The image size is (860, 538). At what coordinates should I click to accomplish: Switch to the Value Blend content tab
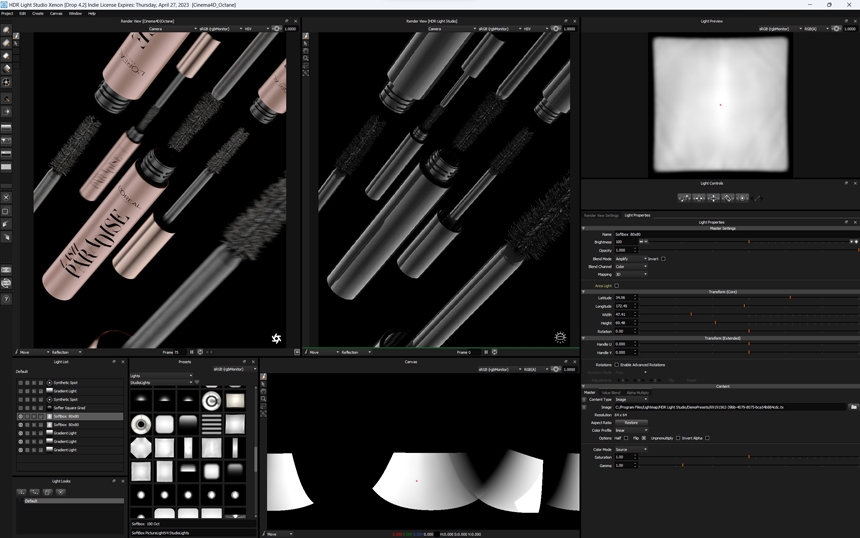click(611, 393)
